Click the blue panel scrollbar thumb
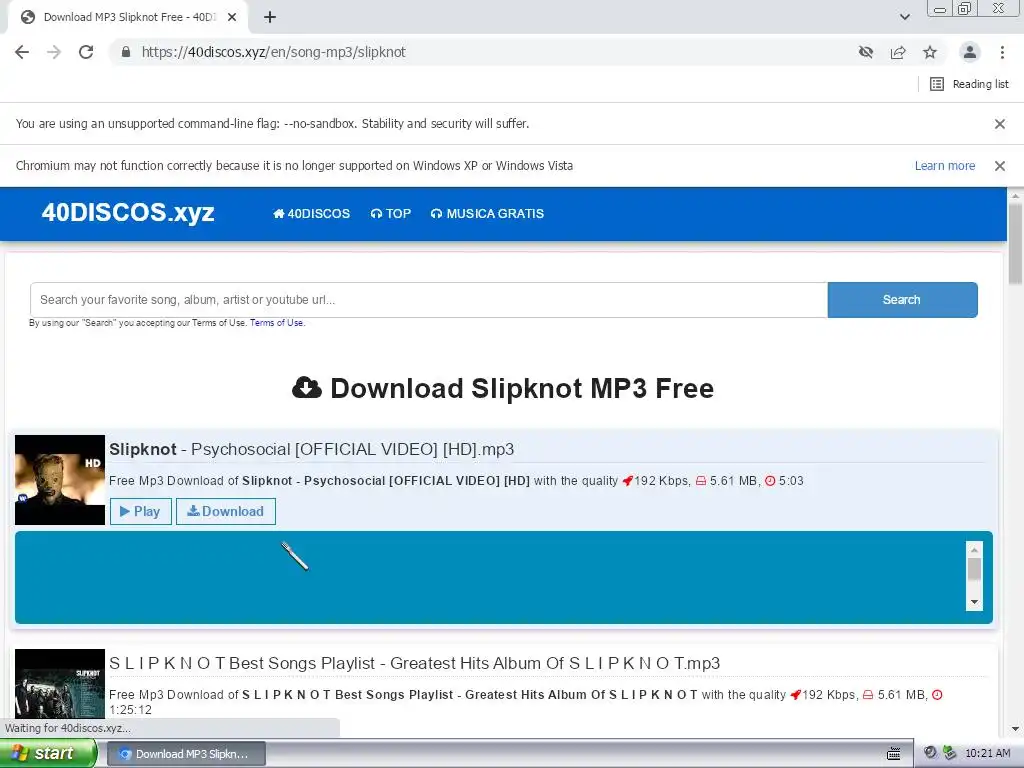This screenshot has height=768, width=1024. (974, 569)
